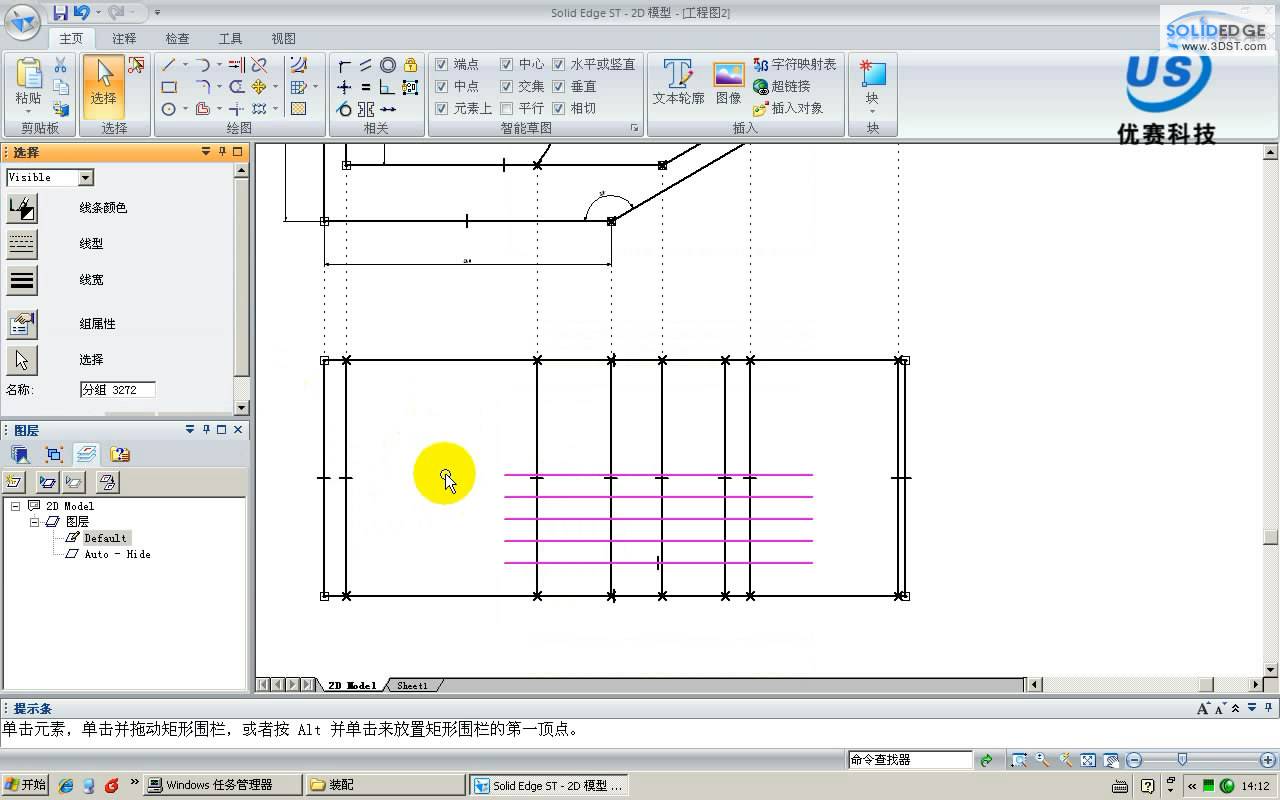Image resolution: width=1280 pixels, height=800 pixels.
Task: Open the IntelliSketch (智能草图) dialog launcher
Action: click(x=634, y=128)
